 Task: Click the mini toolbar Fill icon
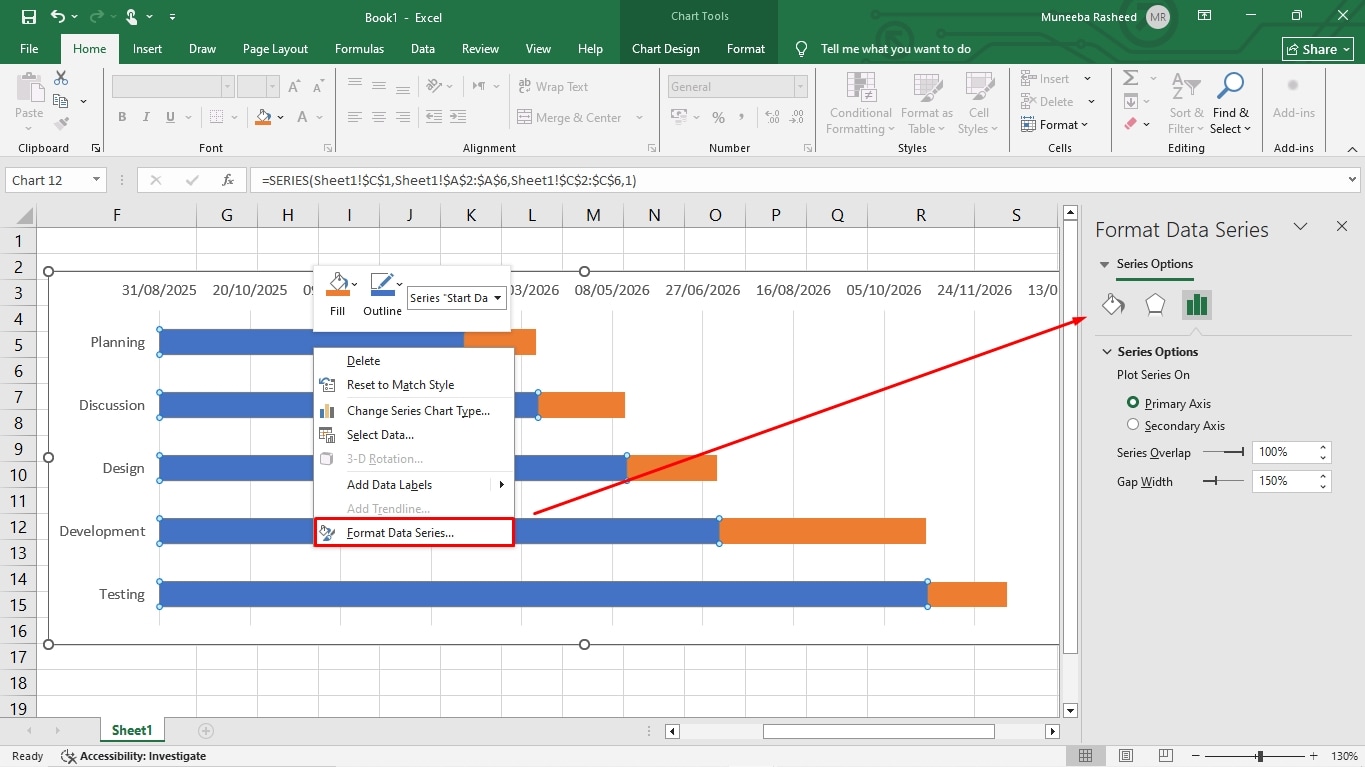coord(337,284)
